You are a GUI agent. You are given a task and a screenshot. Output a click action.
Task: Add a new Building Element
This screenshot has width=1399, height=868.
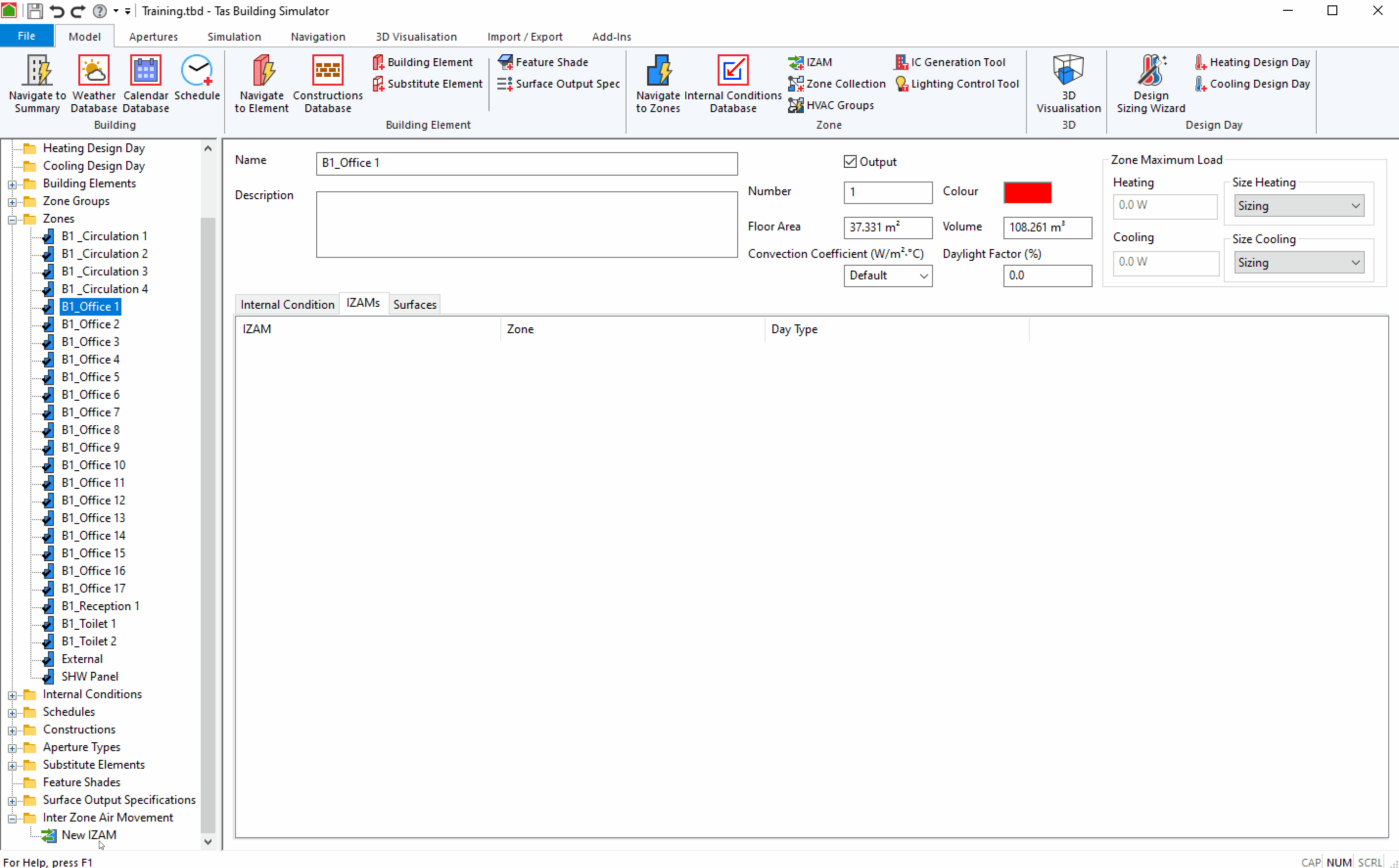coord(423,62)
